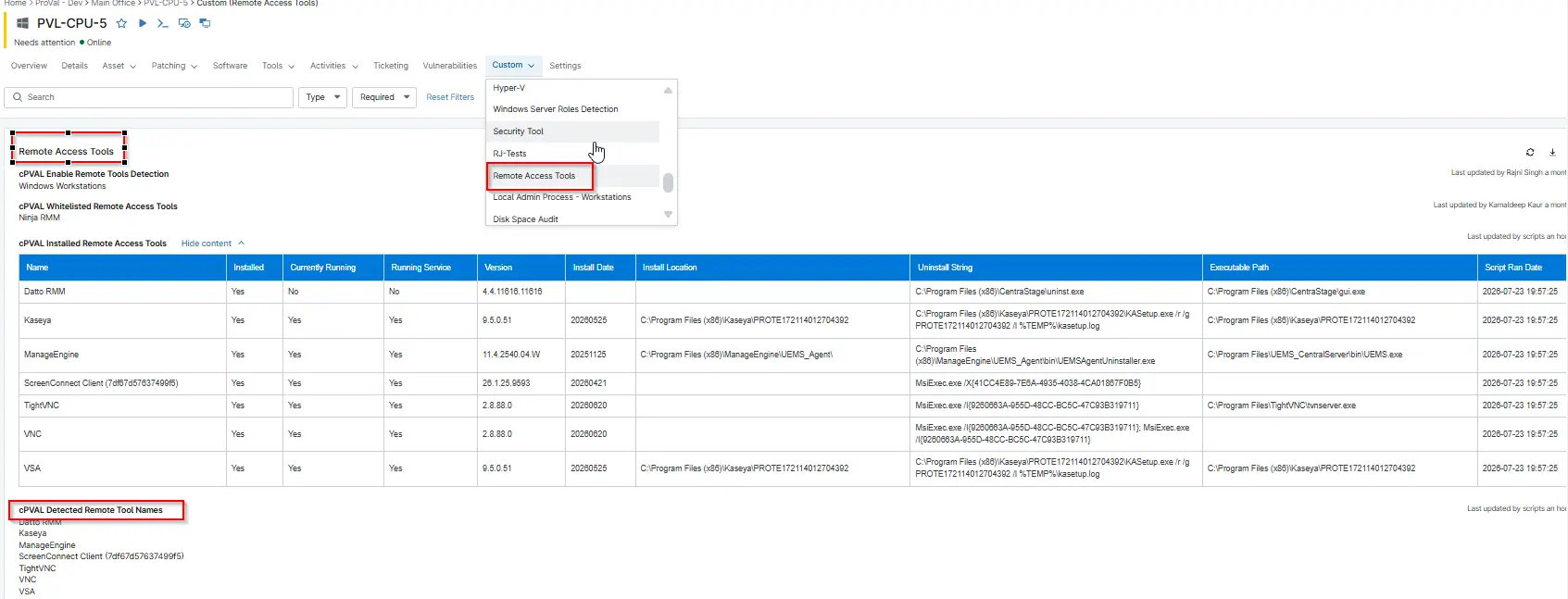Click the Datto RMM table row name
This screenshot has height=599, width=1568.
(44, 292)
